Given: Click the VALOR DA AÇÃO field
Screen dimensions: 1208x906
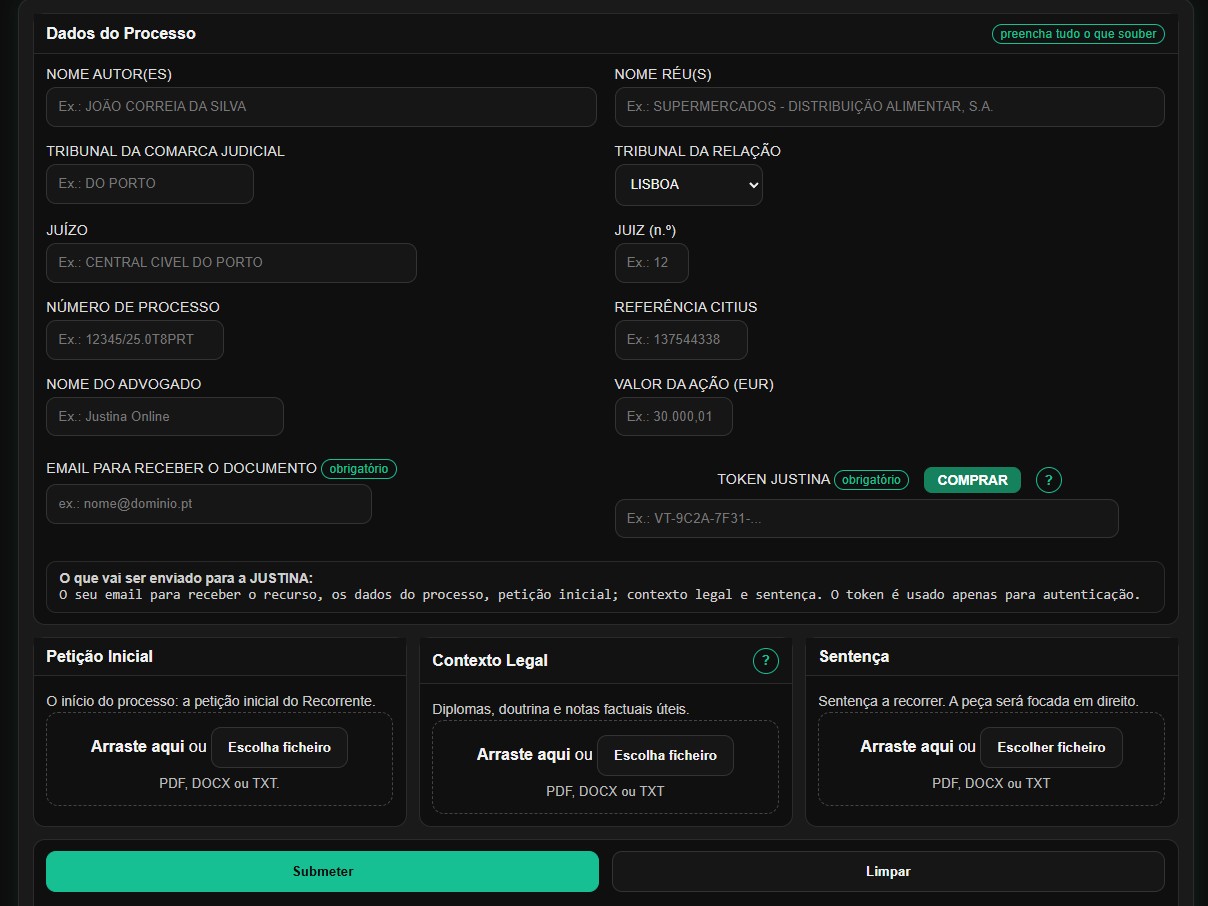Looking at the screenshot, I should pos(673,416).
